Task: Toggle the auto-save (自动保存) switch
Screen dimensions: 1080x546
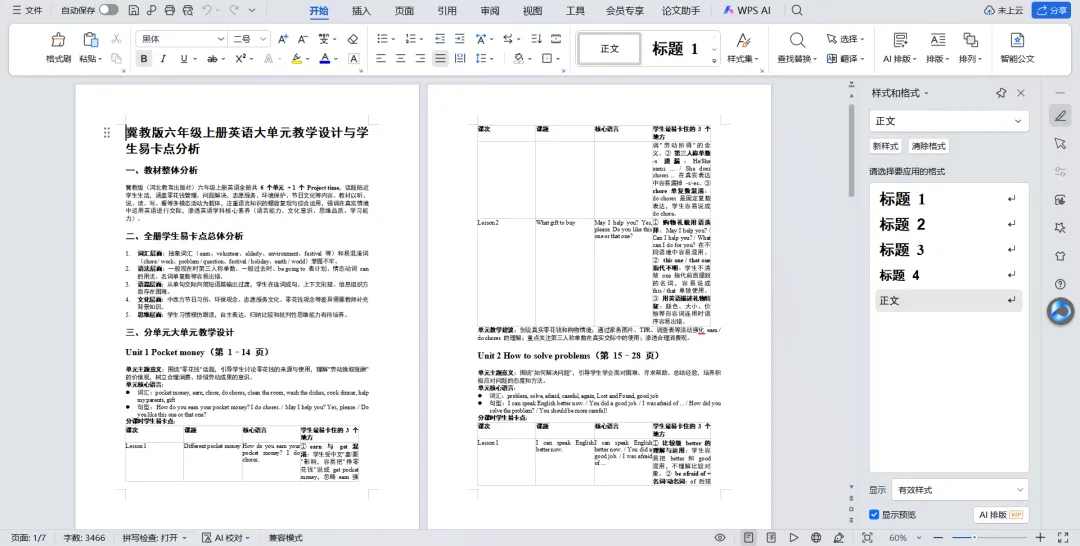Action: [x=108, y=10]
